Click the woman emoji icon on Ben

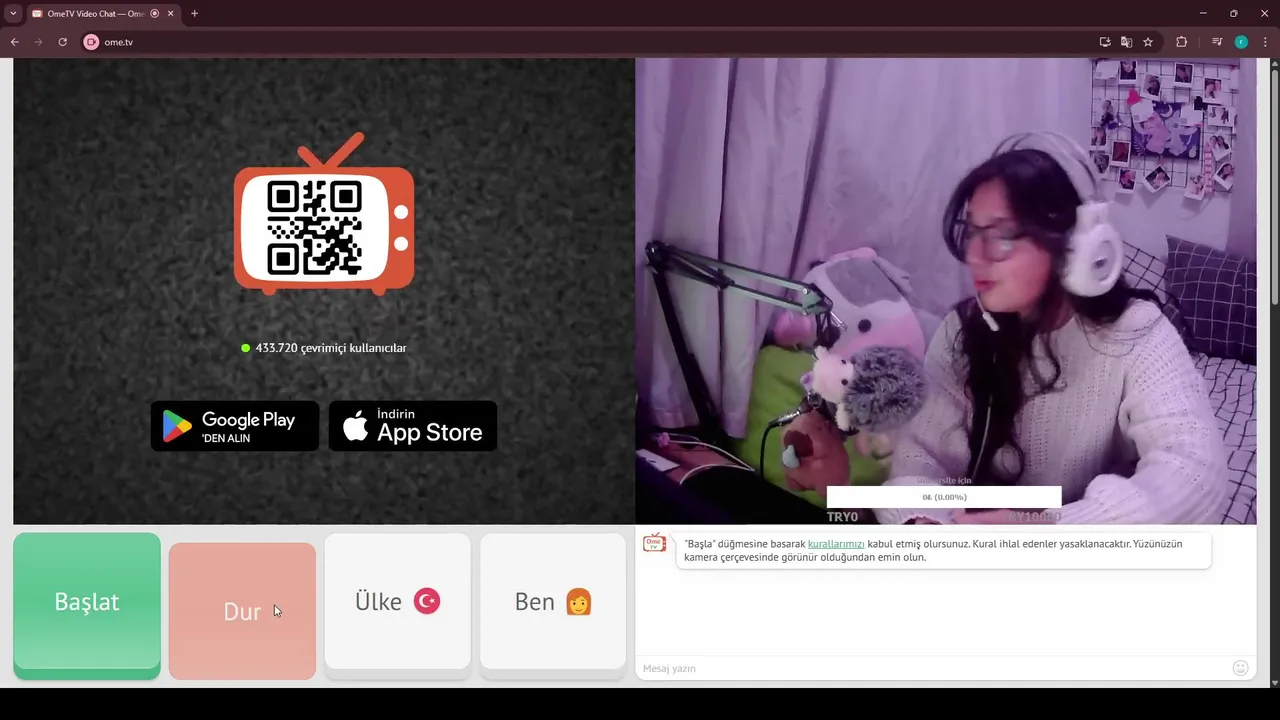click(579, 601)
